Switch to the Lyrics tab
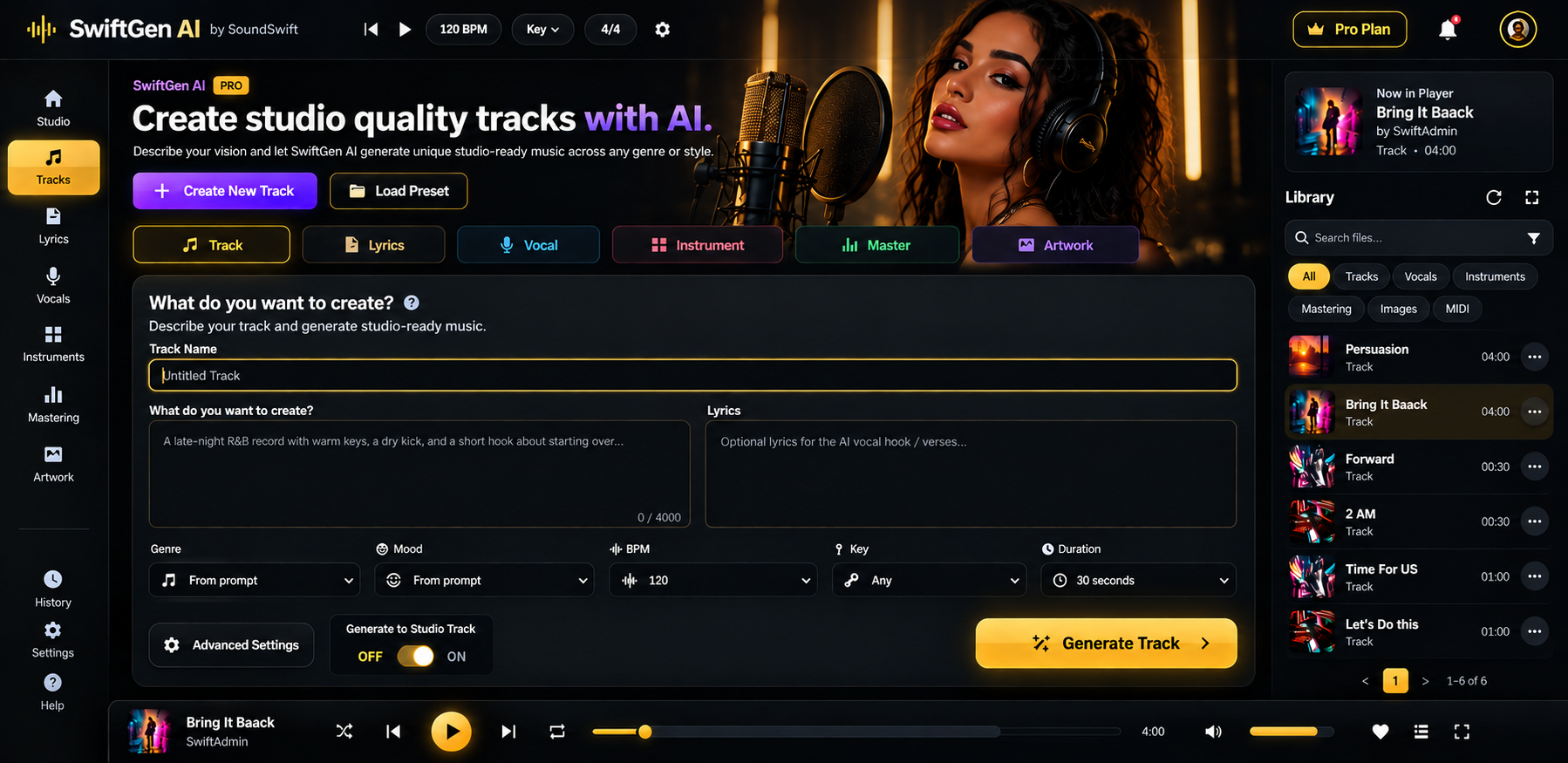Screen dimensions: 1568x763 point(373,245)
